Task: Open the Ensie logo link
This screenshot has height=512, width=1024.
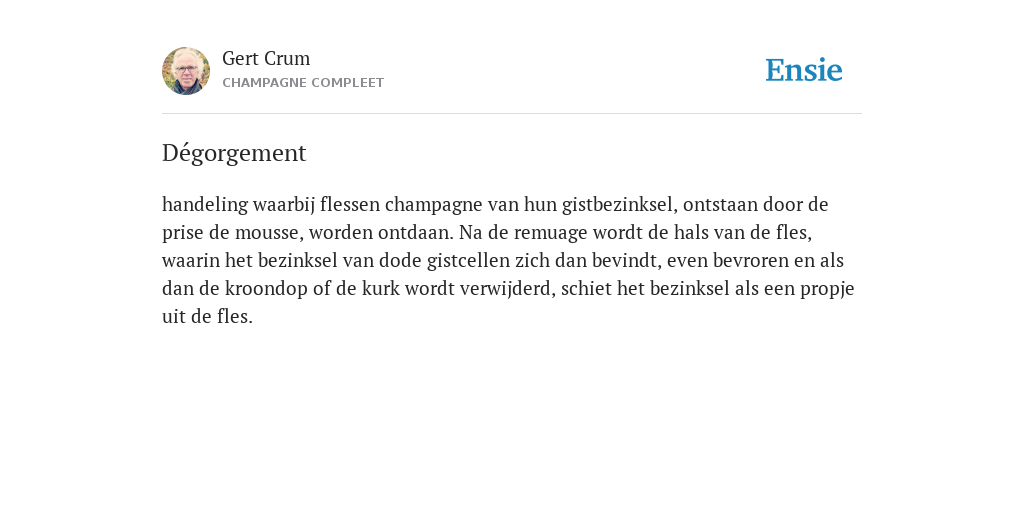Action: point(804,70)
